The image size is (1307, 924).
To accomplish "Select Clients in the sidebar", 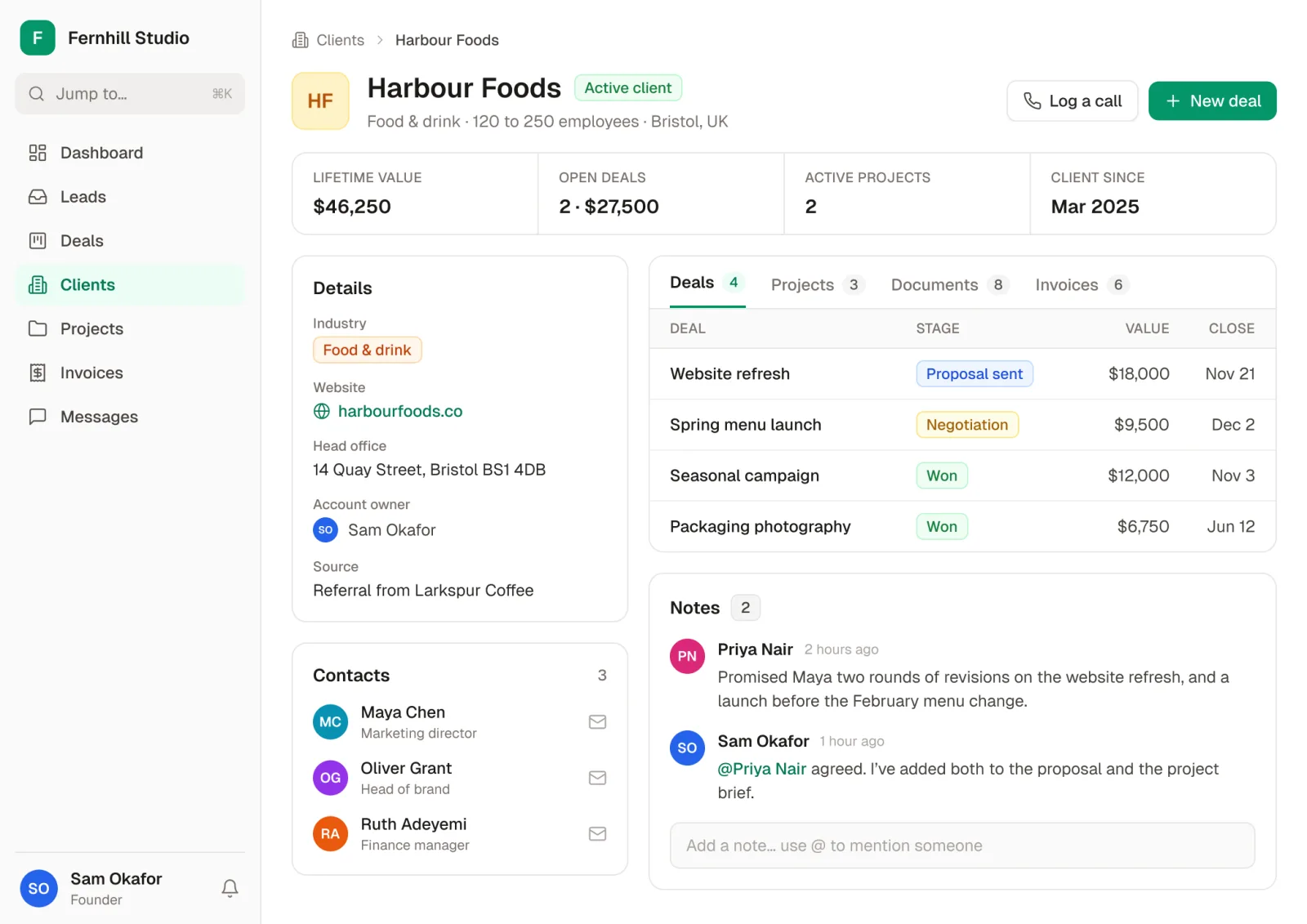I will [130, 284].
